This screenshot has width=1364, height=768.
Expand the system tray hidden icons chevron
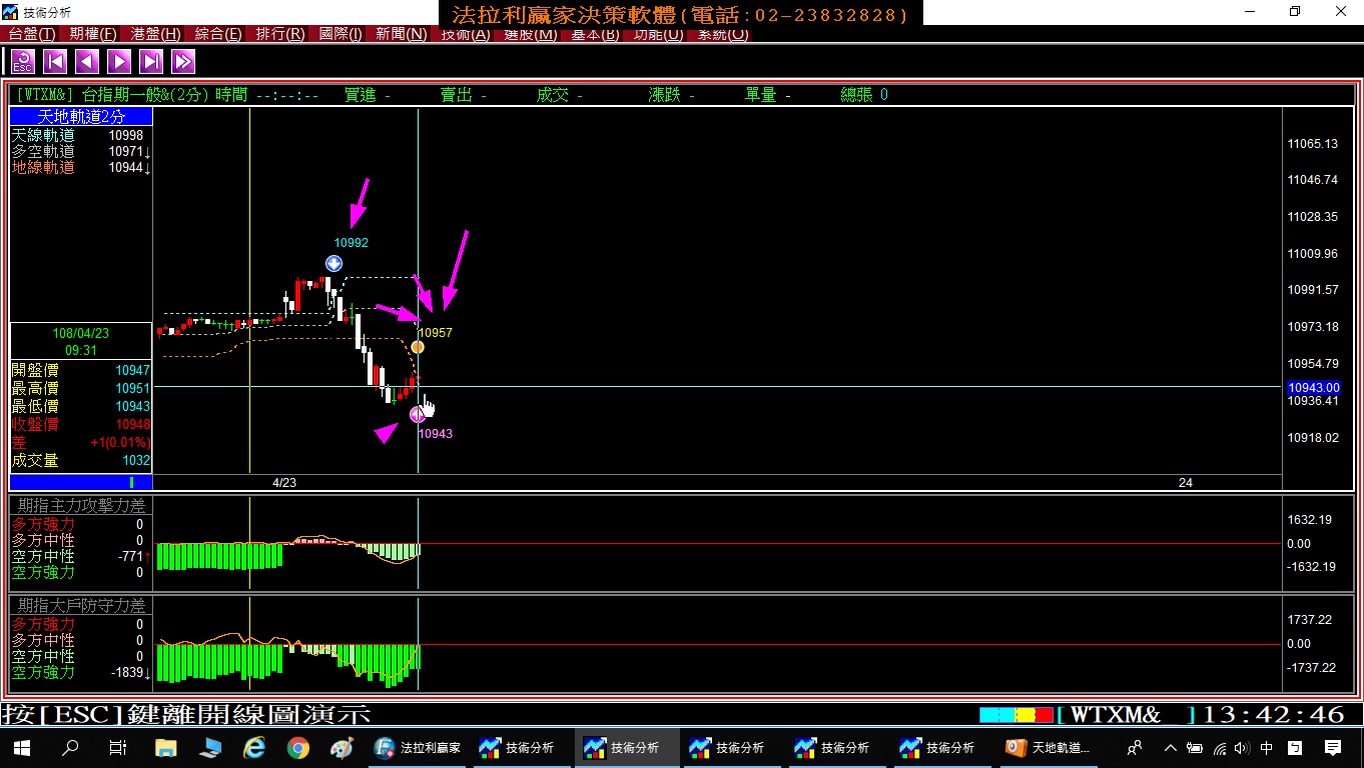[x=1170, y=747]
